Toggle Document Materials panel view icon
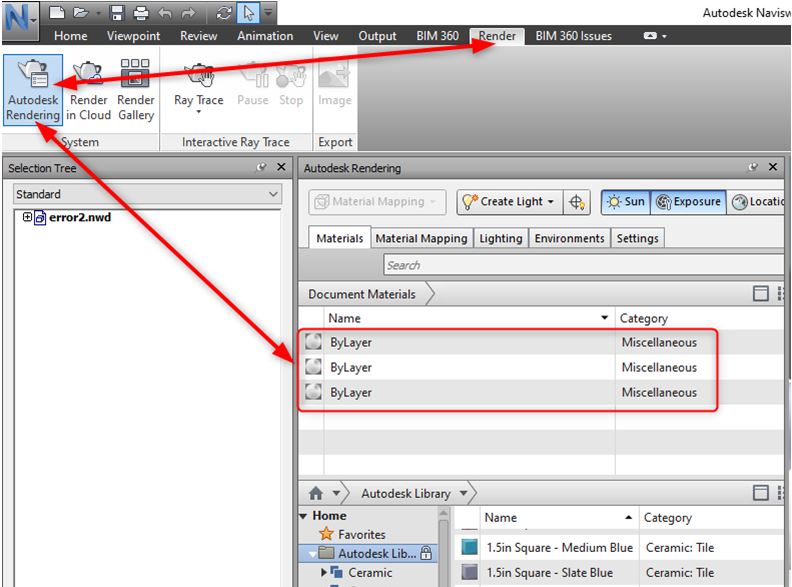This screenshot has height=587, width=792. pyautogui.click(x=760, y=294)
